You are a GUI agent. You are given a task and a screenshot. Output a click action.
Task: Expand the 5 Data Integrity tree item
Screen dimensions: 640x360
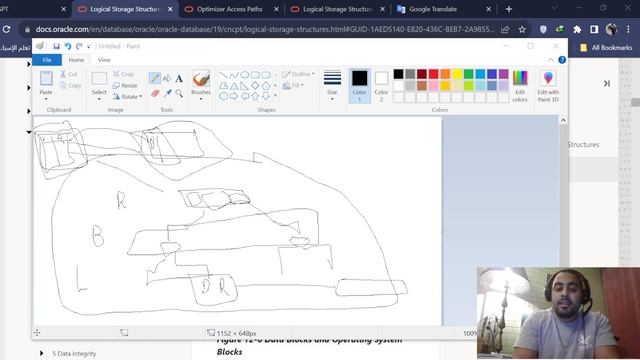41,353
